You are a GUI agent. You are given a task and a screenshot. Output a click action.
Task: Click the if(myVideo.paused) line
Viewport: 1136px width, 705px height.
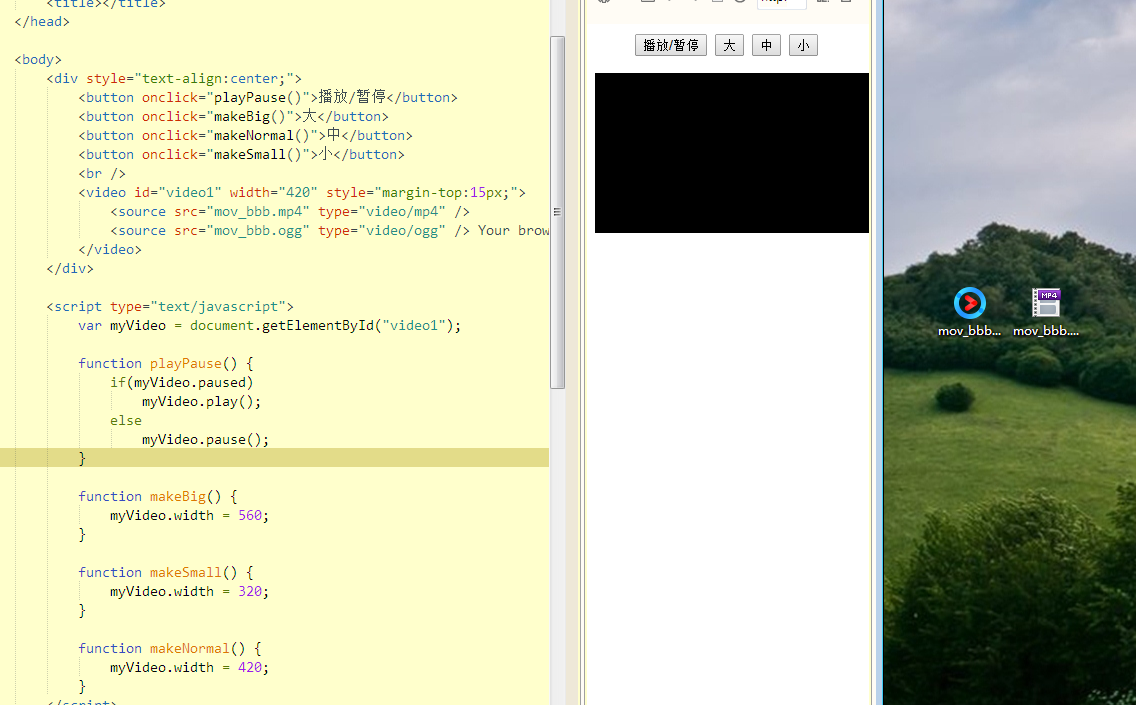182,383
